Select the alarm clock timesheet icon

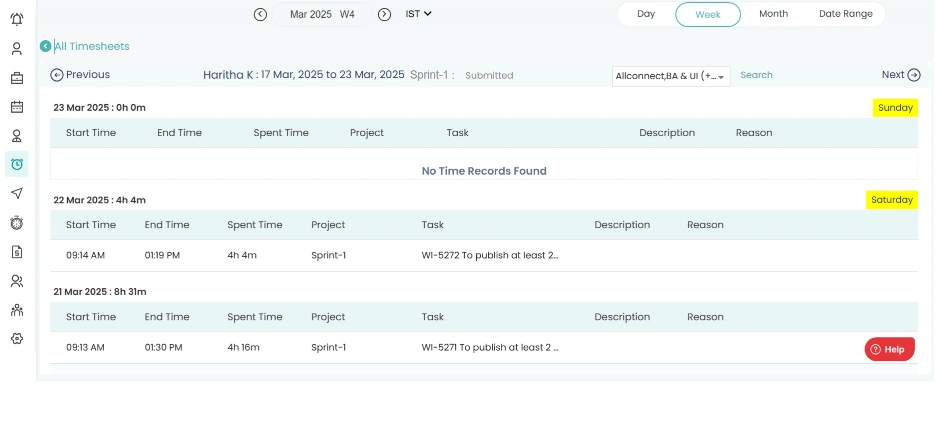tap(17, 164)
